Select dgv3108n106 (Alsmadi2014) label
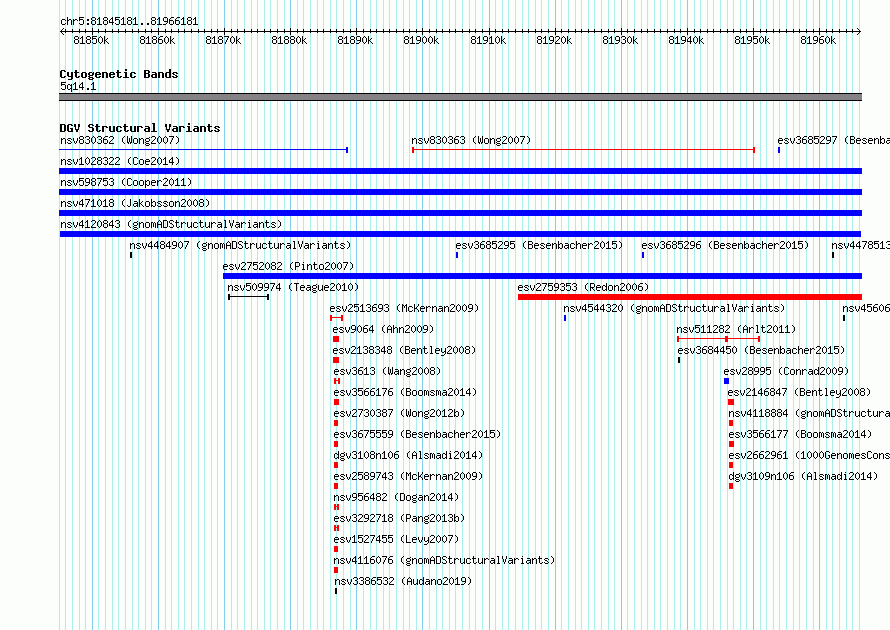890x630 pixels. pos(408,455)
